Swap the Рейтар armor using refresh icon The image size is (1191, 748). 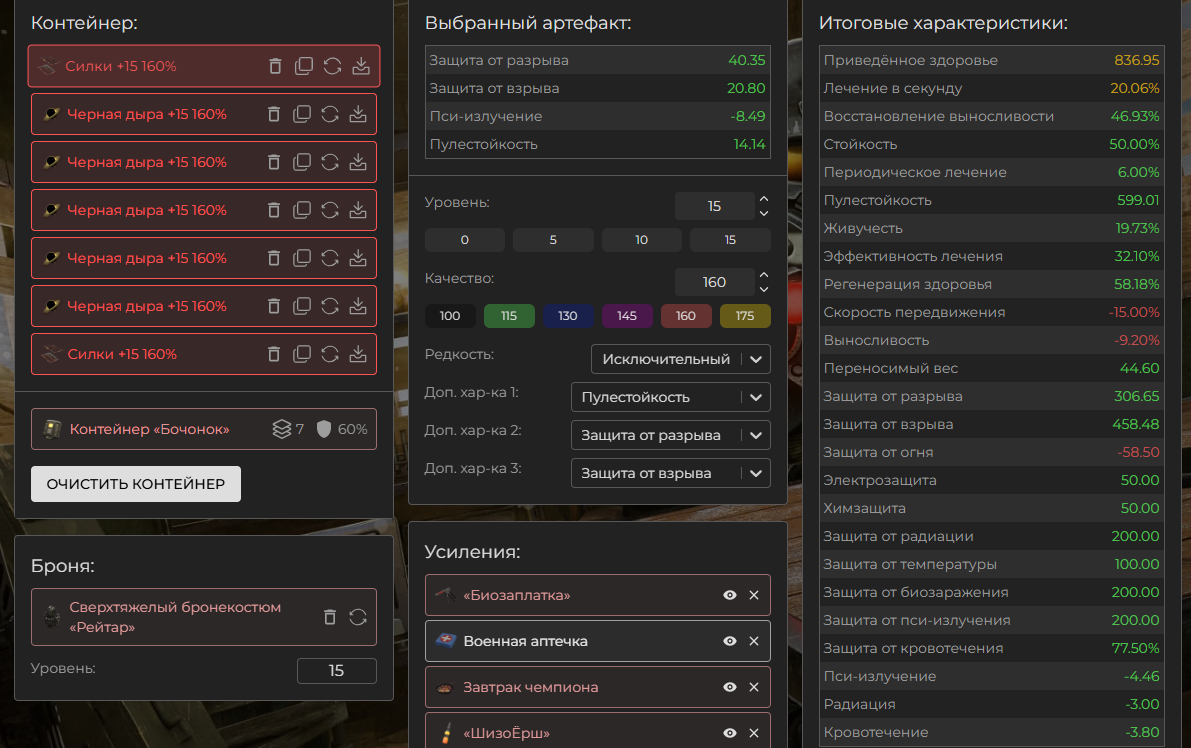[358, 617]
